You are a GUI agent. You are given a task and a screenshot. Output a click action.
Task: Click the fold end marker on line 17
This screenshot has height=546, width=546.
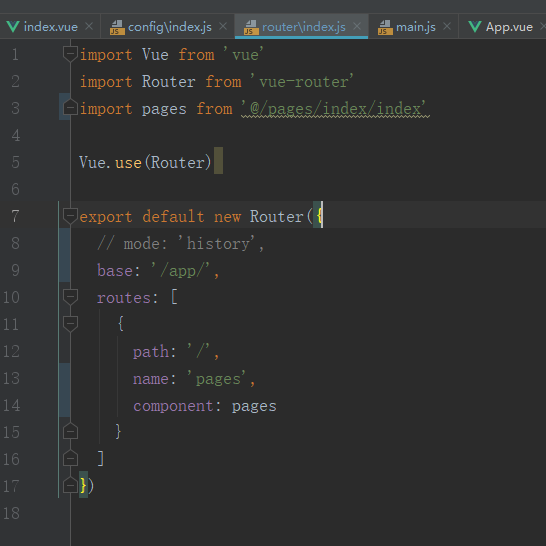(x=70, y=485)
